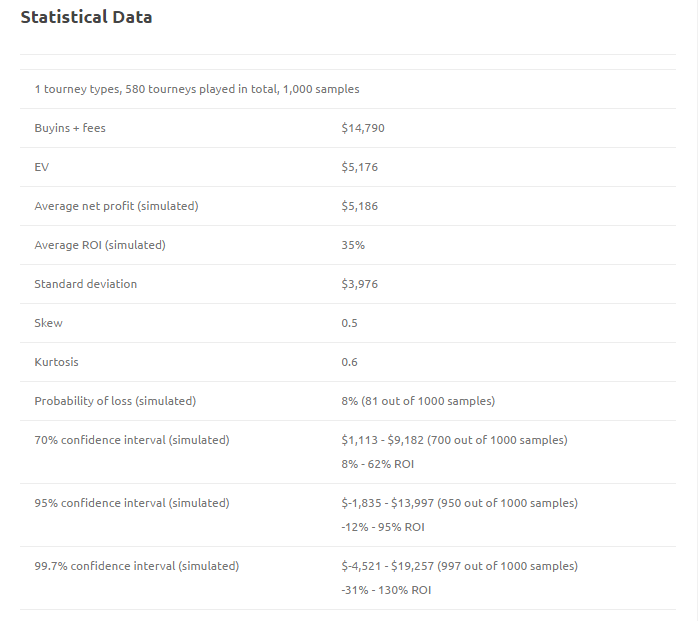Image resolution: width=699 pixels, height=621 pixels.
Task: Click Probability of loss (simulated) label
Action: (x=115, y=401)
